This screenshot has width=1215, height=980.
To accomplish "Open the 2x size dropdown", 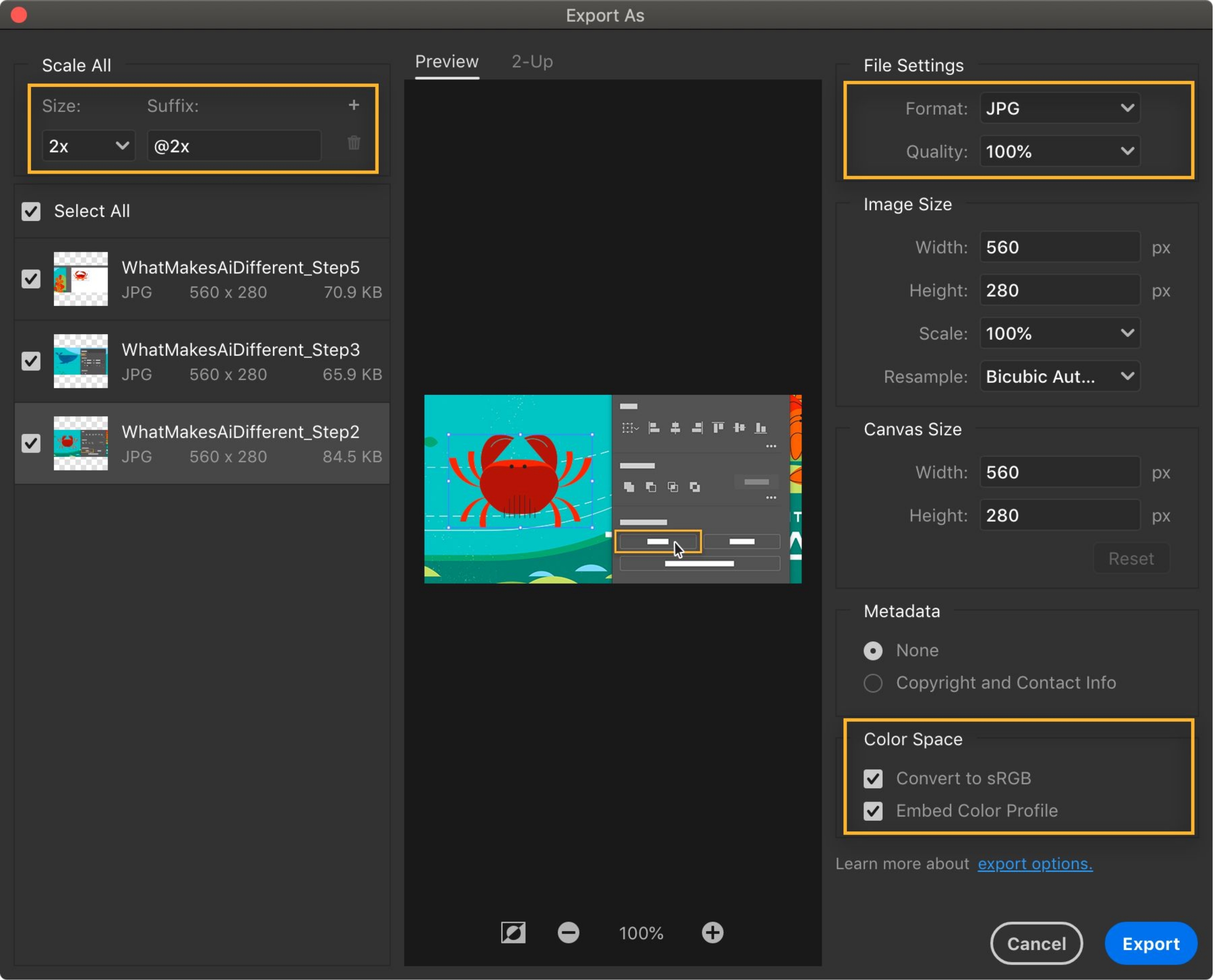I will [x=89, y=146].
